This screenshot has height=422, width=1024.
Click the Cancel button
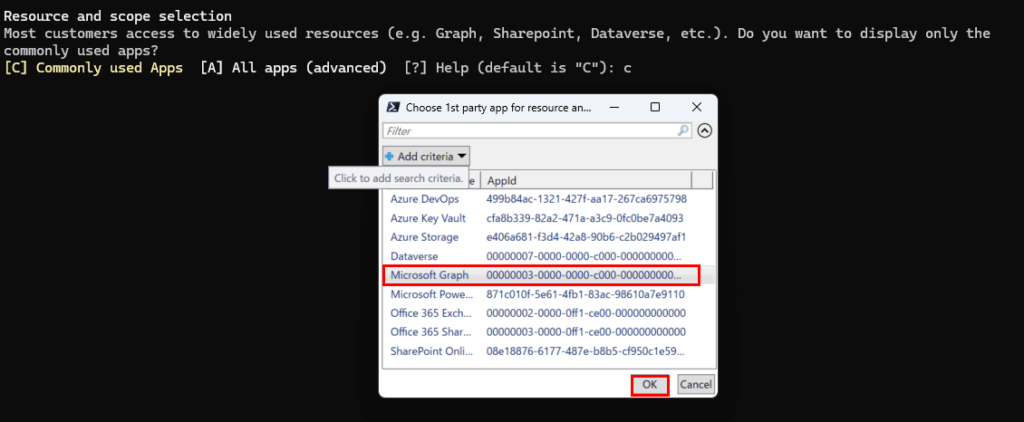[696, 385]
